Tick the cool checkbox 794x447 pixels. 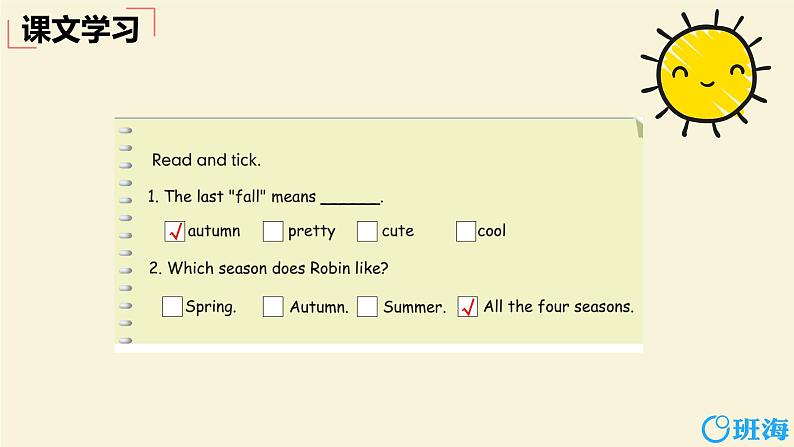click(466, 231)
